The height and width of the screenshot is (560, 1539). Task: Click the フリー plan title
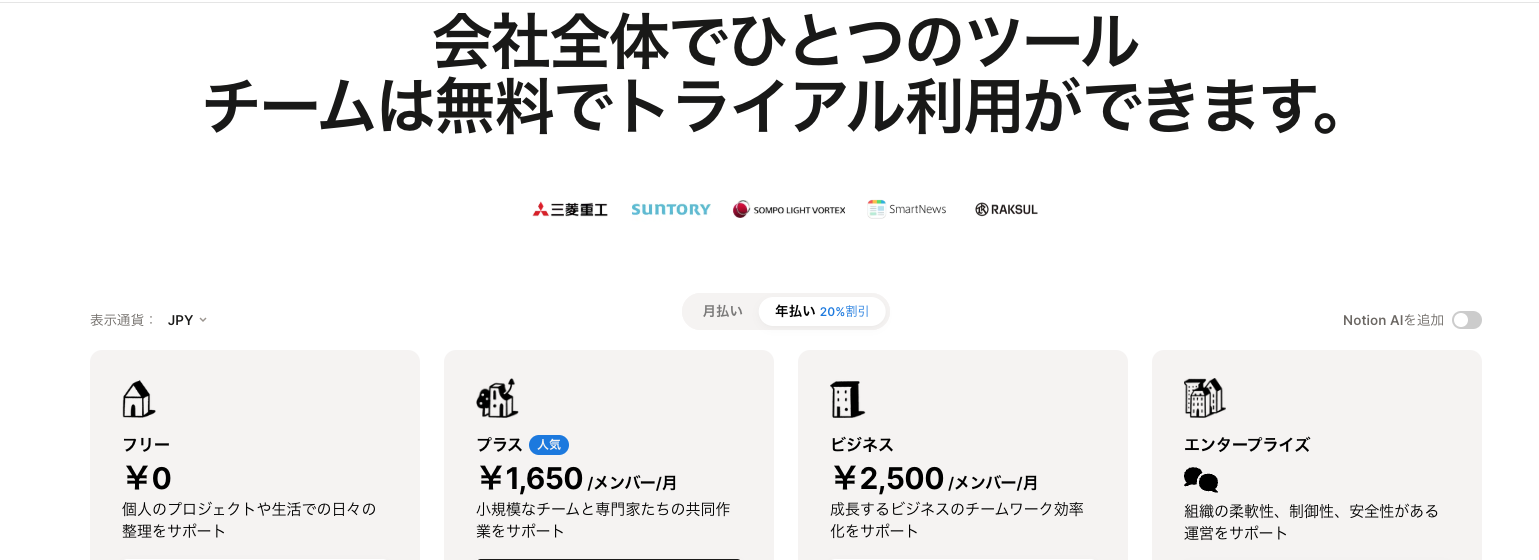[146, 445]
